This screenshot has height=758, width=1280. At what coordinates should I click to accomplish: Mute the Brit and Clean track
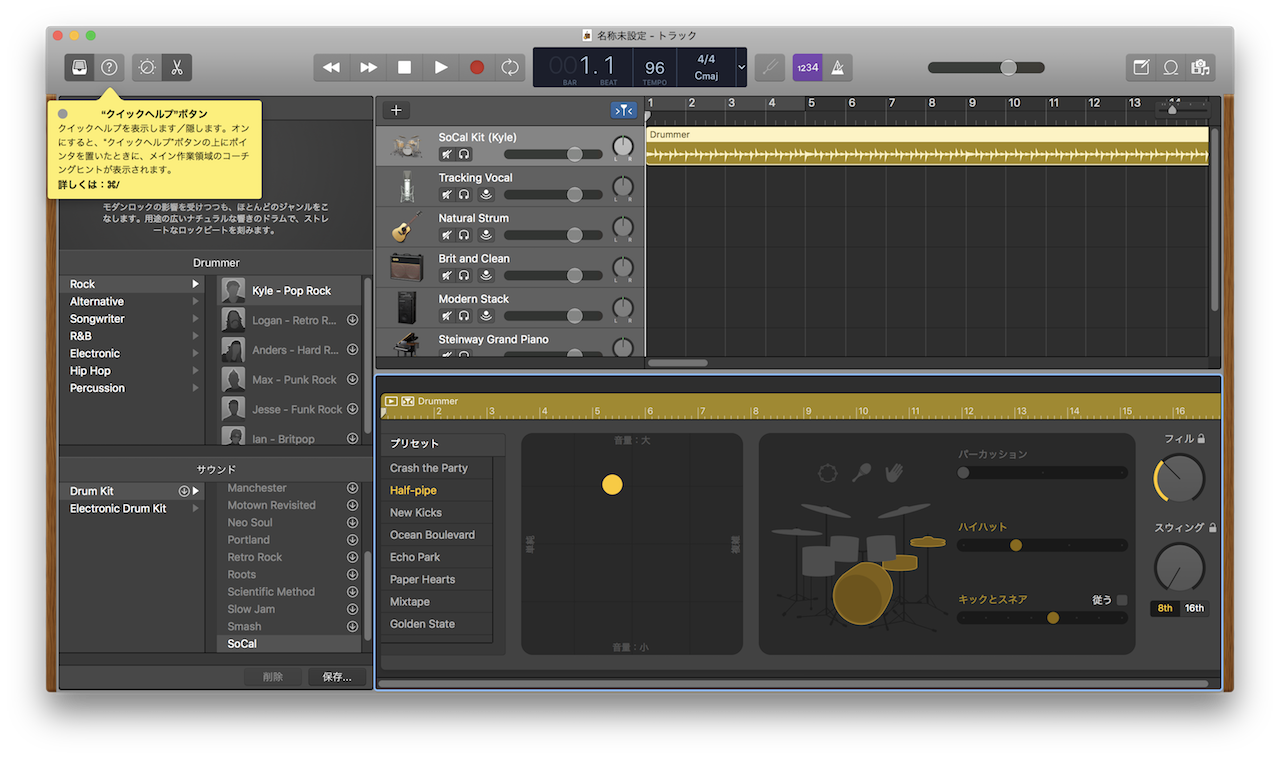tap(447, 275)
